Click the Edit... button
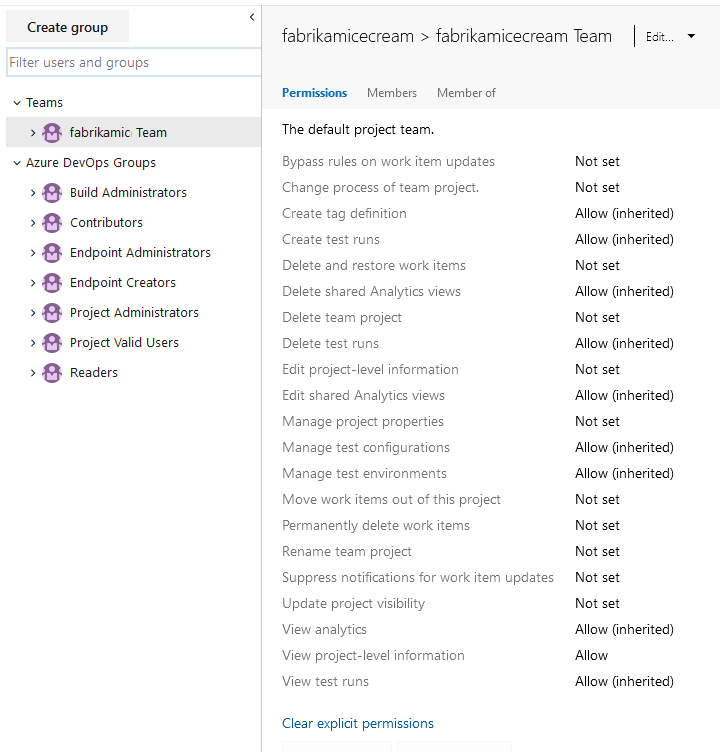 tap(660, 36)
